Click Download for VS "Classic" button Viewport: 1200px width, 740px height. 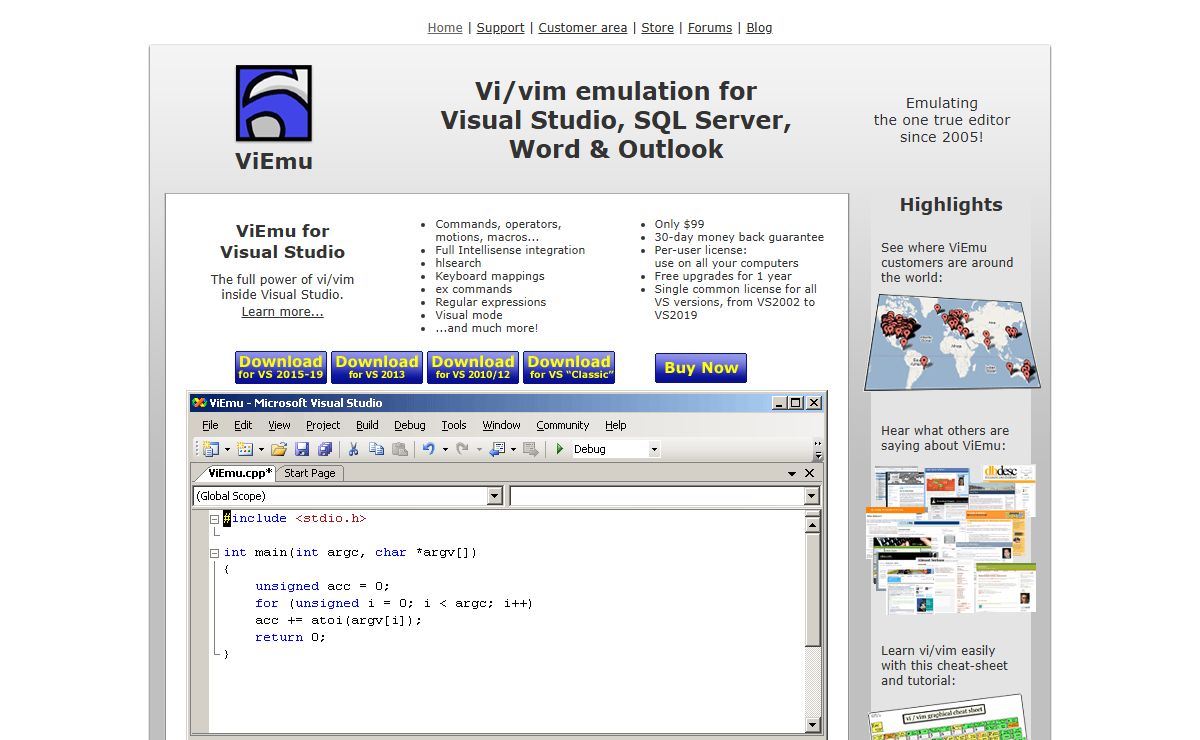[569, 367]
